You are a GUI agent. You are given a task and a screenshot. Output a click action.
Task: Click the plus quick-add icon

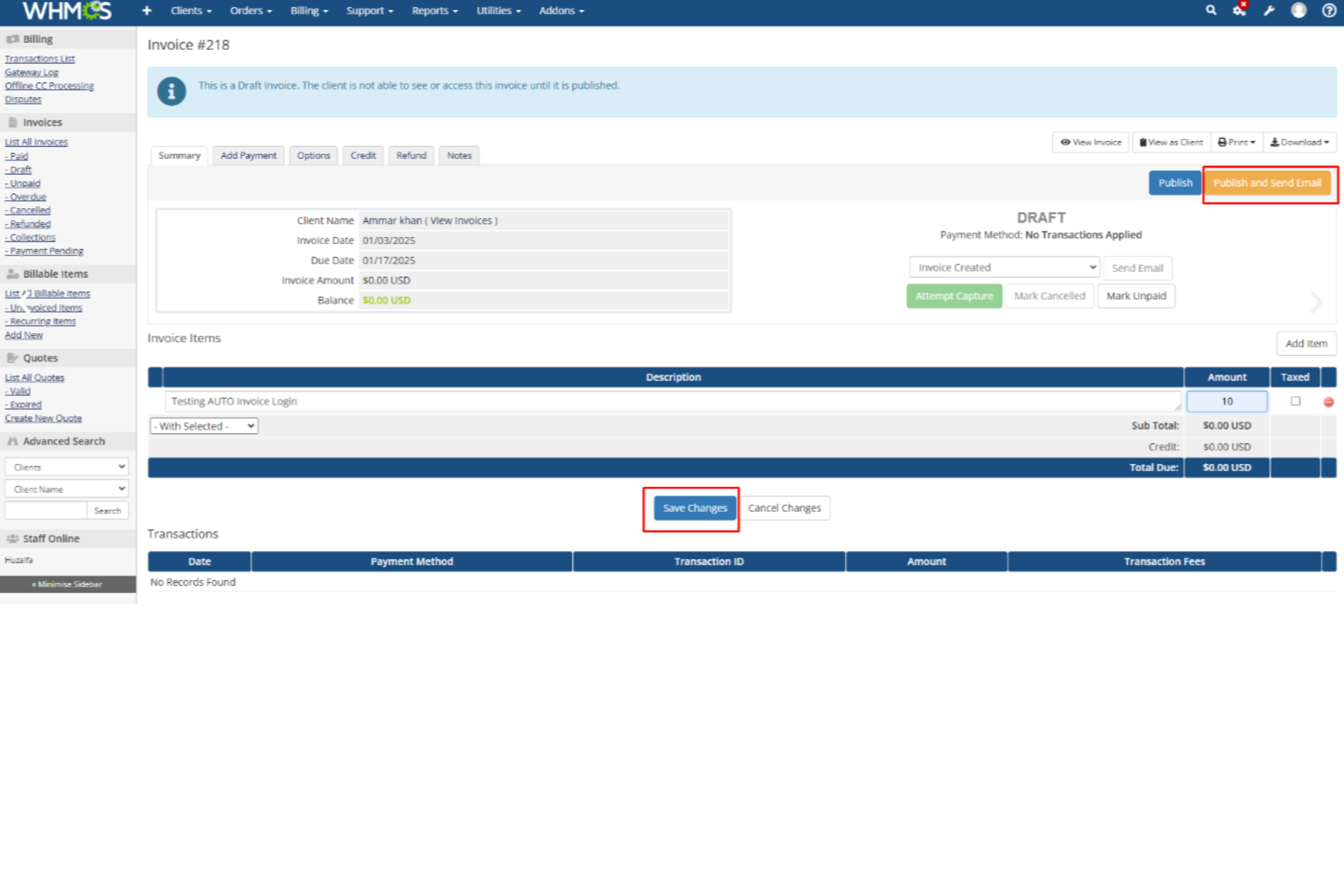147,10
